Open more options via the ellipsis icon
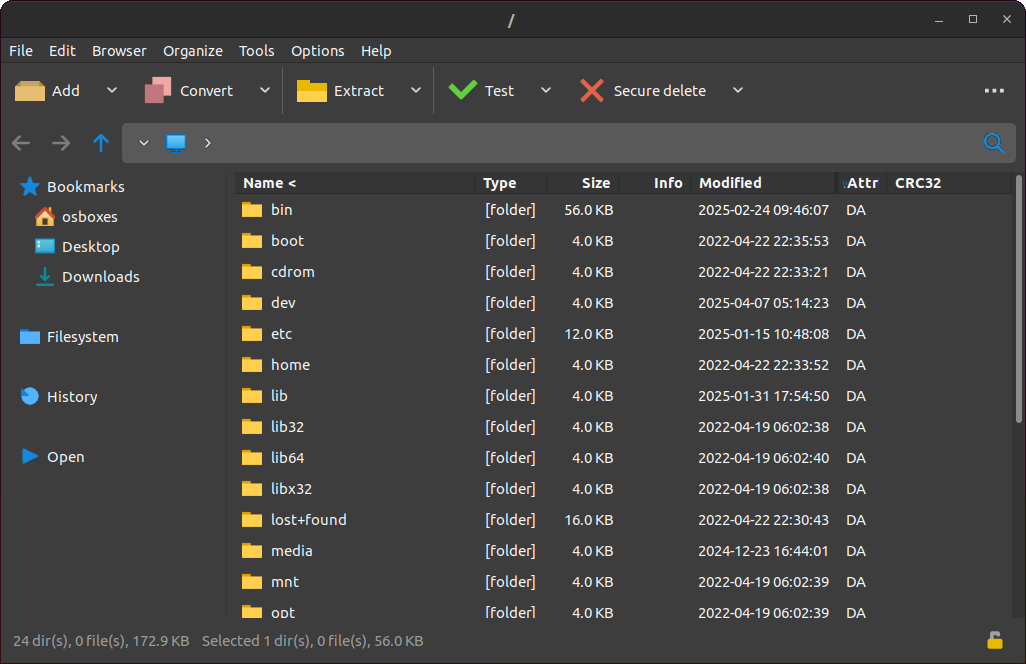The image size is (1026, 664). [994, 90]
